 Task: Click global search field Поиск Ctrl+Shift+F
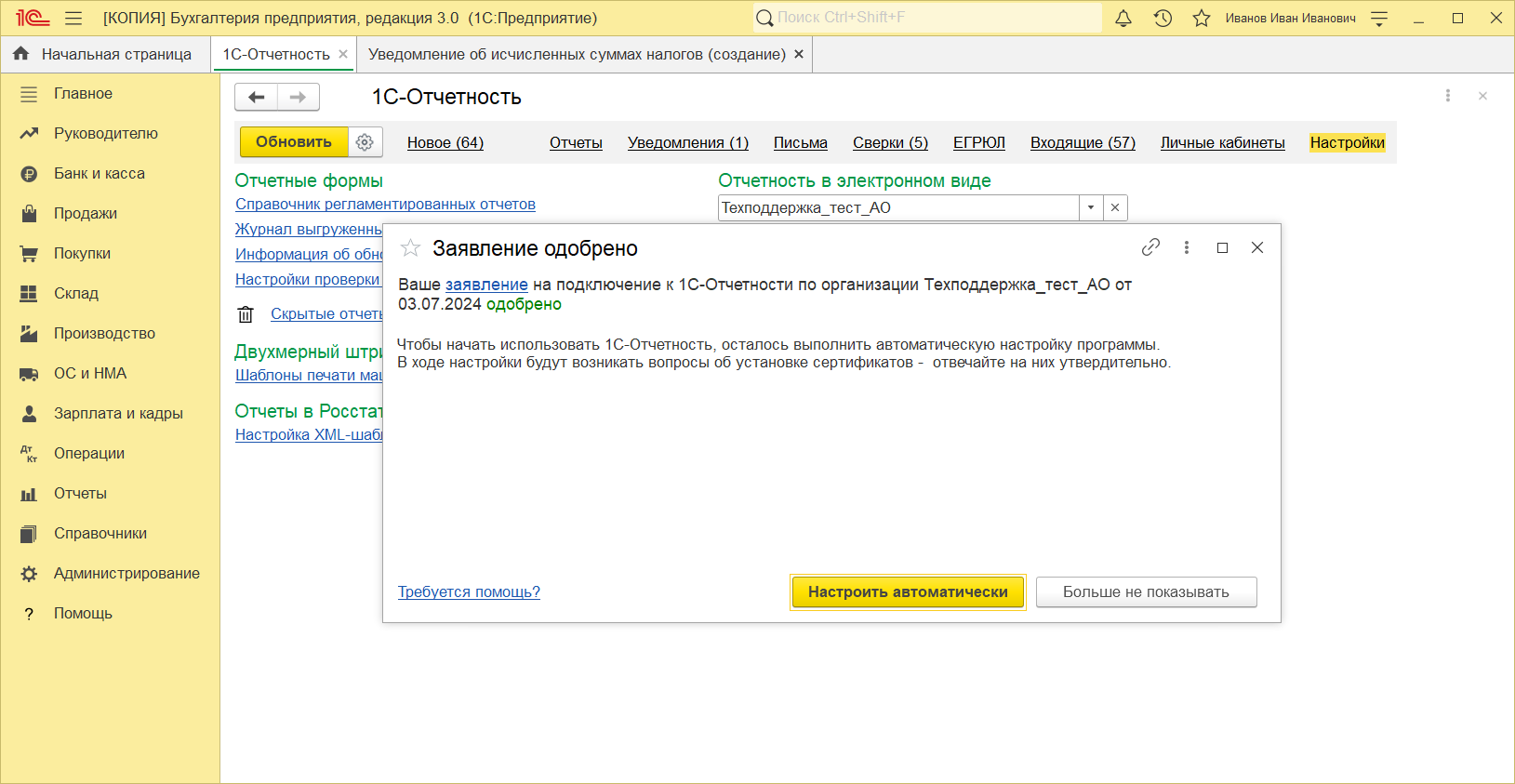point(927,18)
